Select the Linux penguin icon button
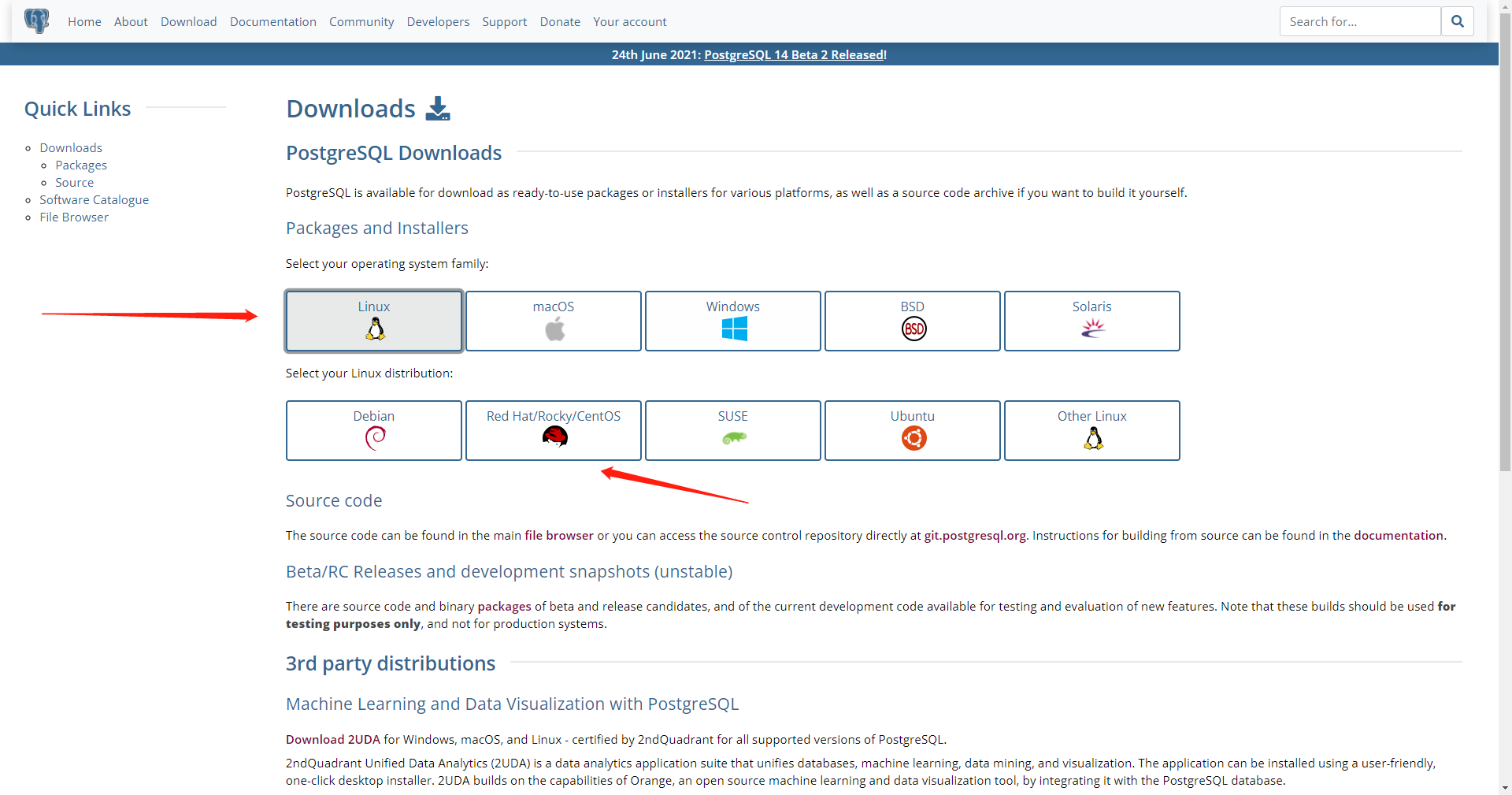This screenshot has height=795, width=1512. click(x=374, y=321)
